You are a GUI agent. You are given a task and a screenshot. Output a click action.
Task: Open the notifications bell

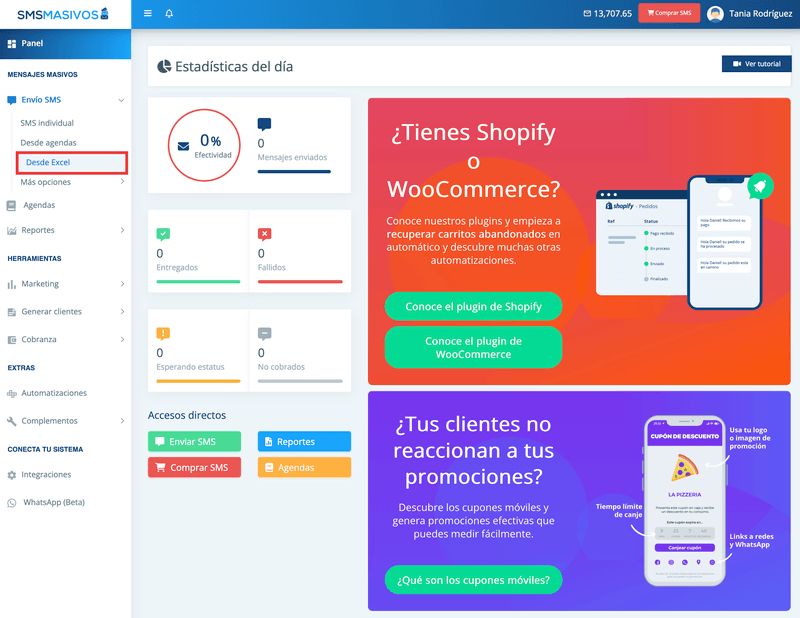tap(169, 13)
